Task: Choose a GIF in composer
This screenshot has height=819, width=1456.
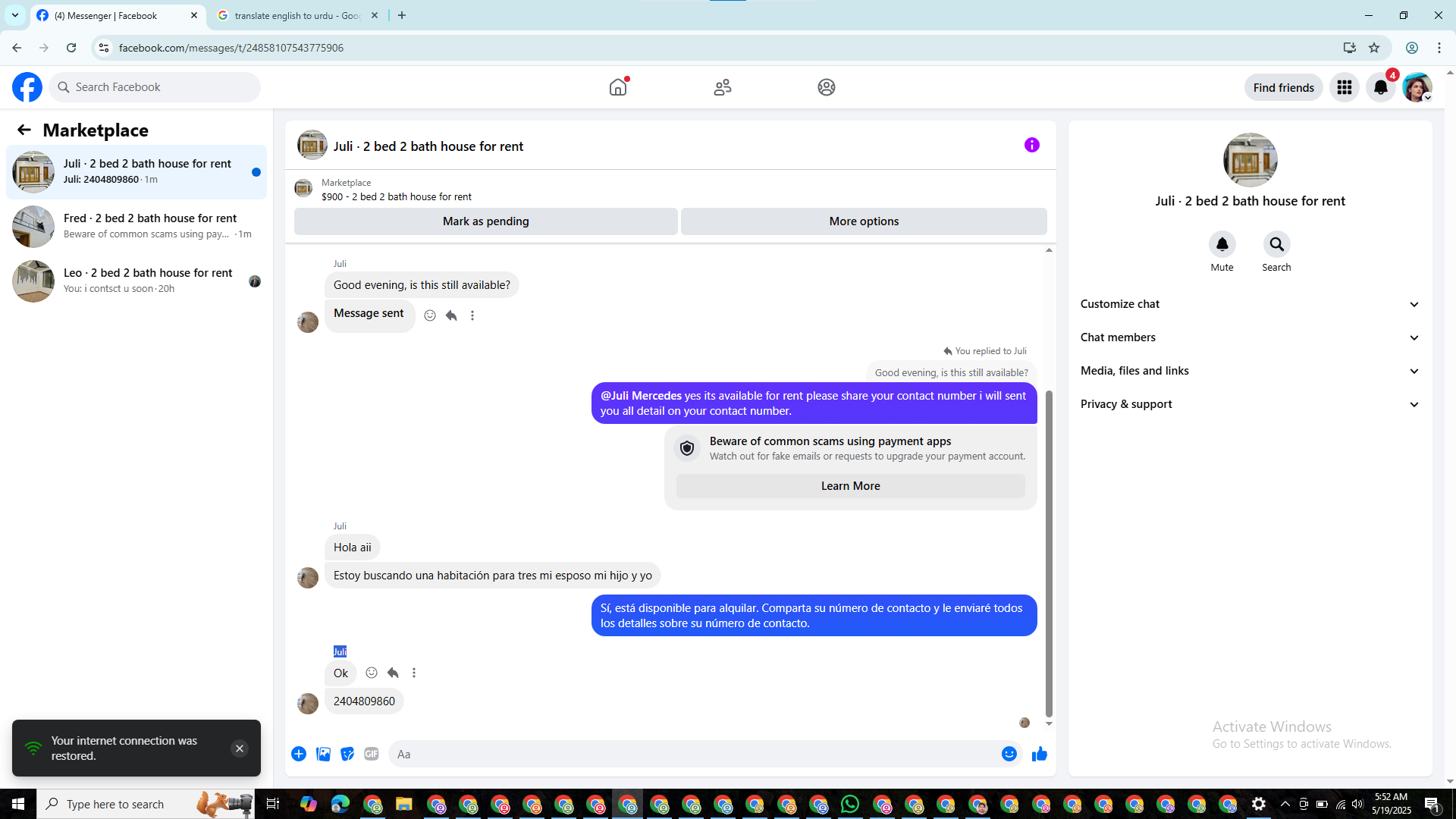Action: click(372, 754)
